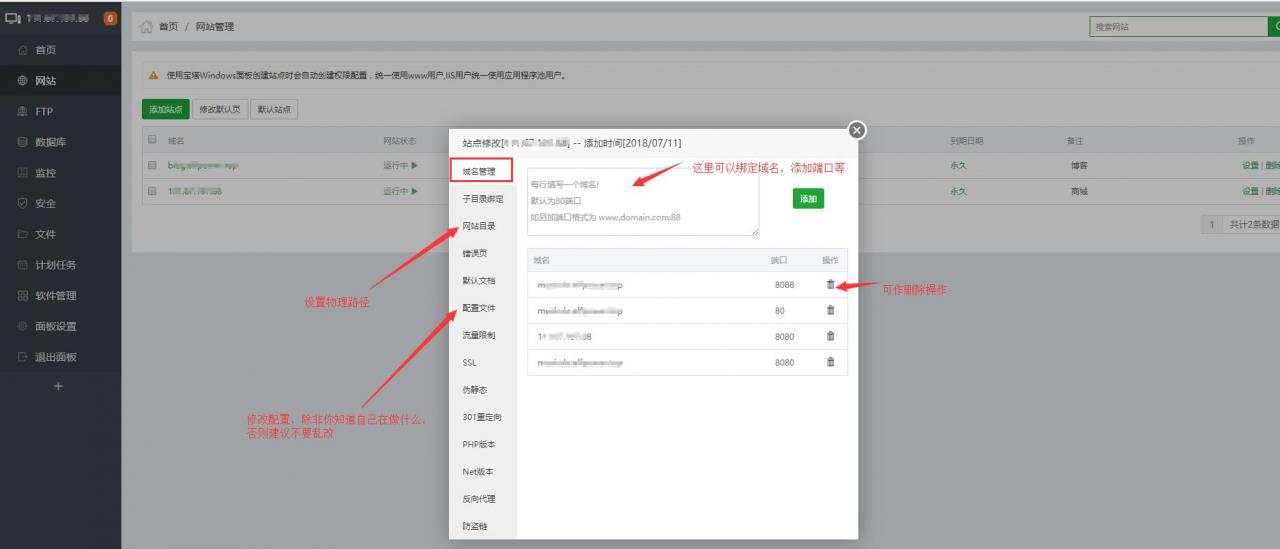Toggle 运行中 status of the 商城 site

400,190
